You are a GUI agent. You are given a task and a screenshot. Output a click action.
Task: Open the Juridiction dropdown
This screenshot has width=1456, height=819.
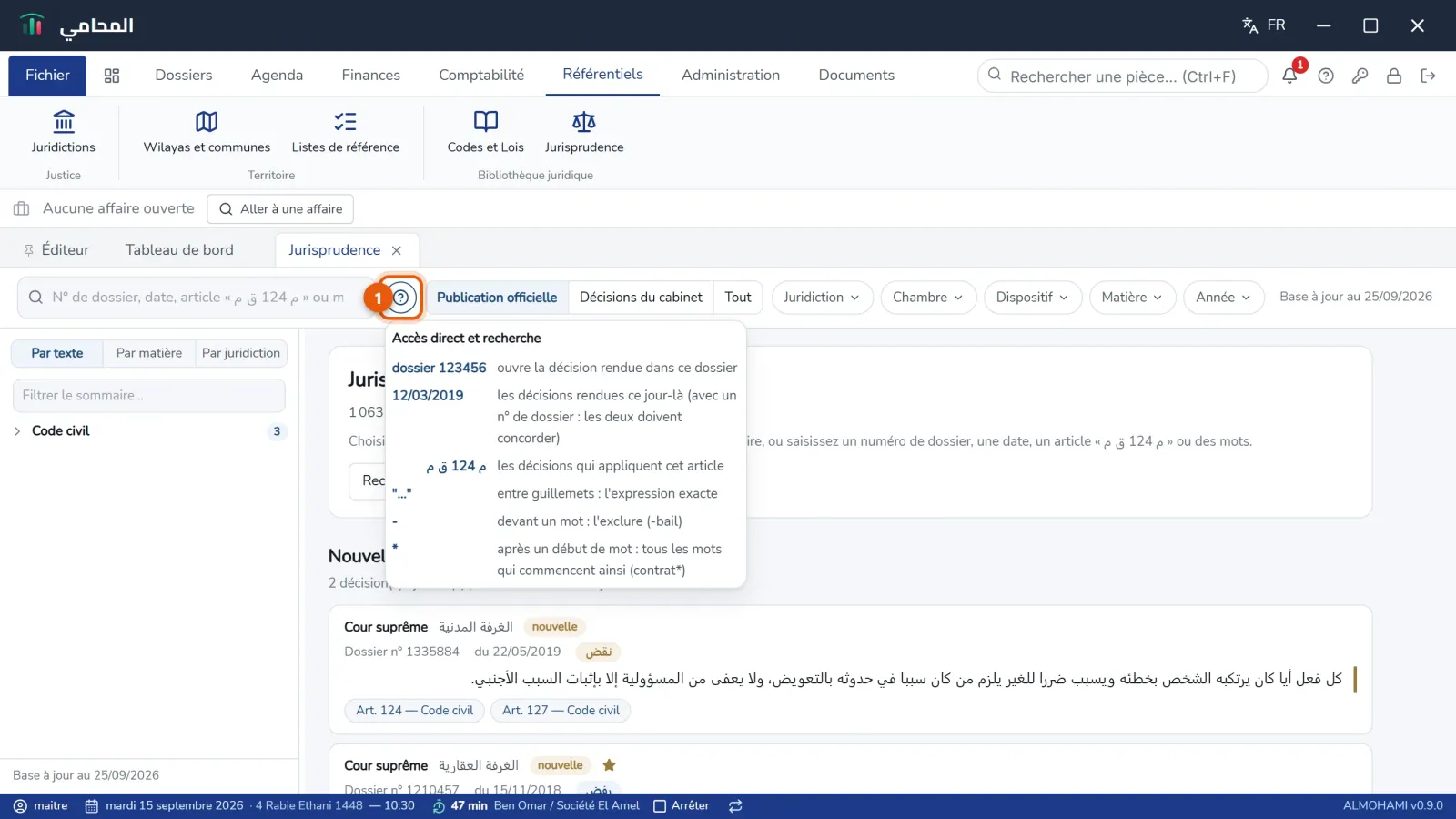click(822, 298)
